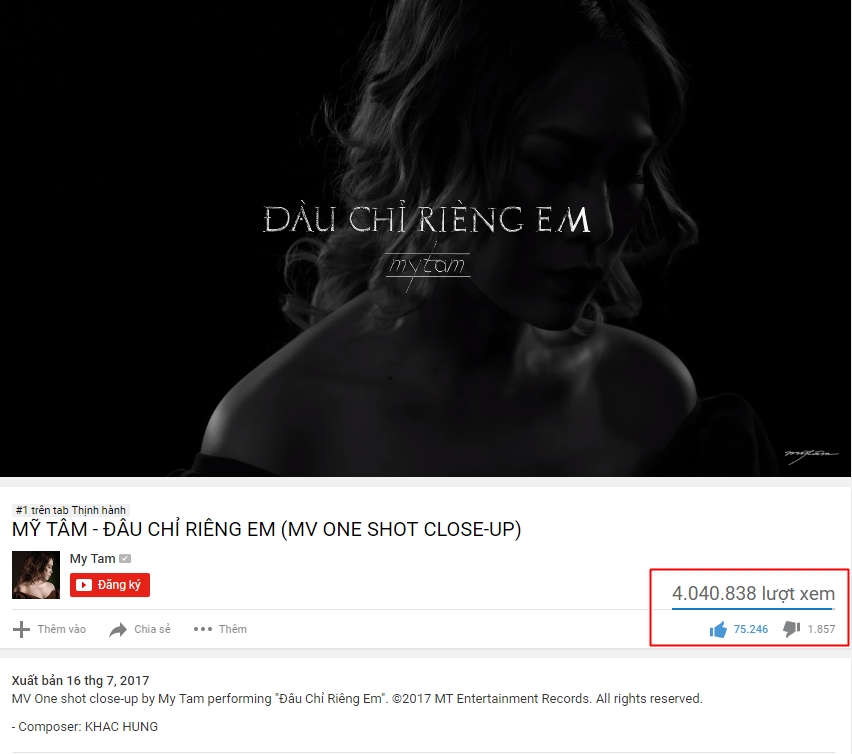Open the My Tam channel name link
Image resolution: width=852 pixels, height=754 pixels.
point(92,558)
